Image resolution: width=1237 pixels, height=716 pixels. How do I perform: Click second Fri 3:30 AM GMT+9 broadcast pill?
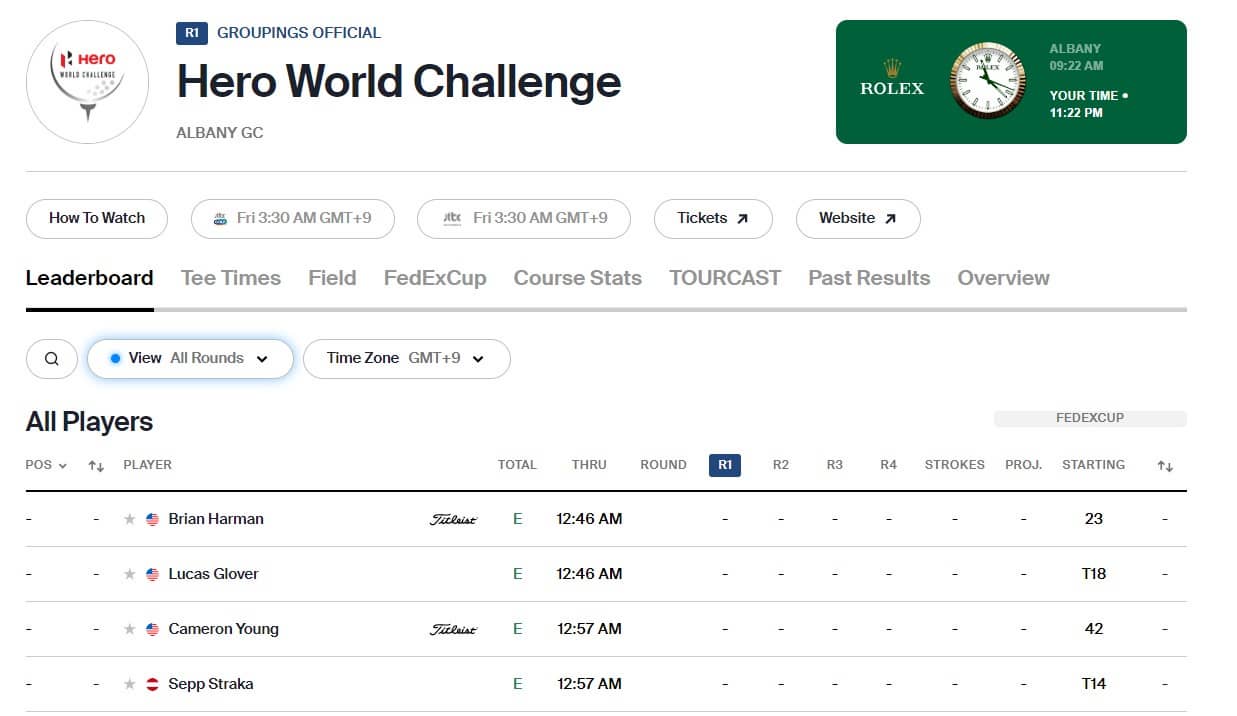point(524,219)
